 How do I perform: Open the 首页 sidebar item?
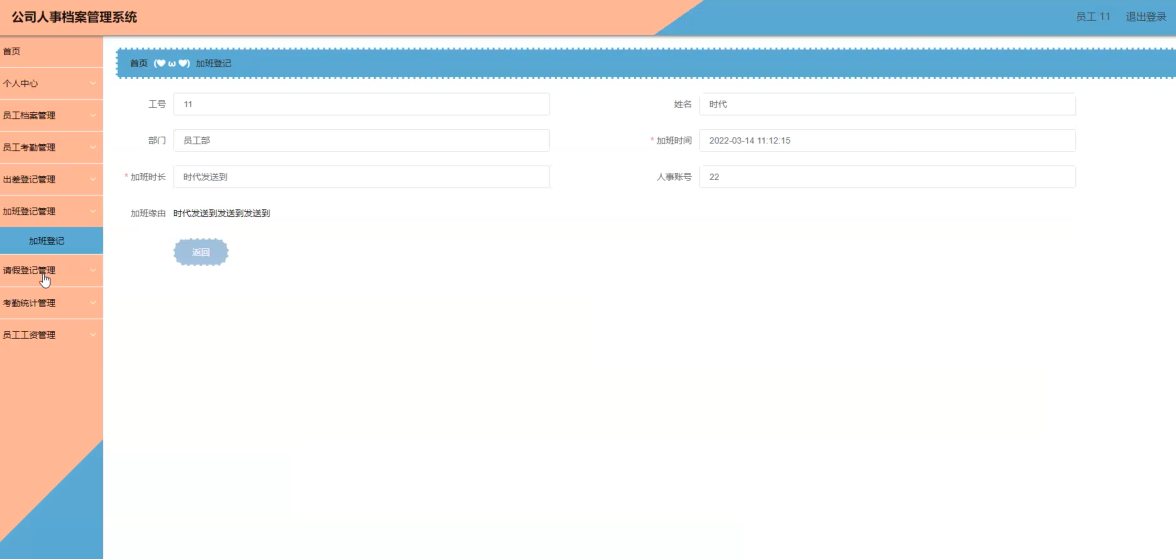51,52
